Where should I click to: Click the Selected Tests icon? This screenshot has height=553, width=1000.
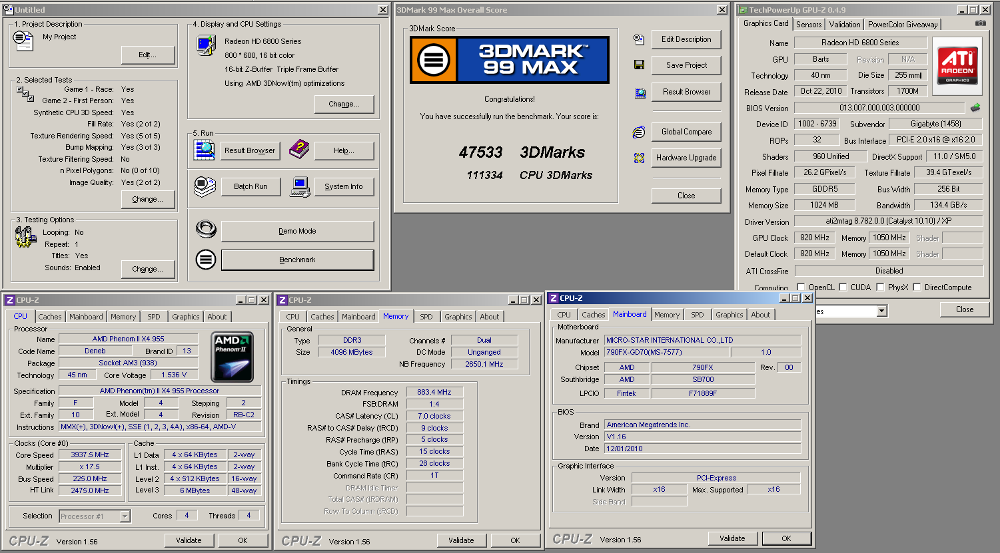pos(25,94)
